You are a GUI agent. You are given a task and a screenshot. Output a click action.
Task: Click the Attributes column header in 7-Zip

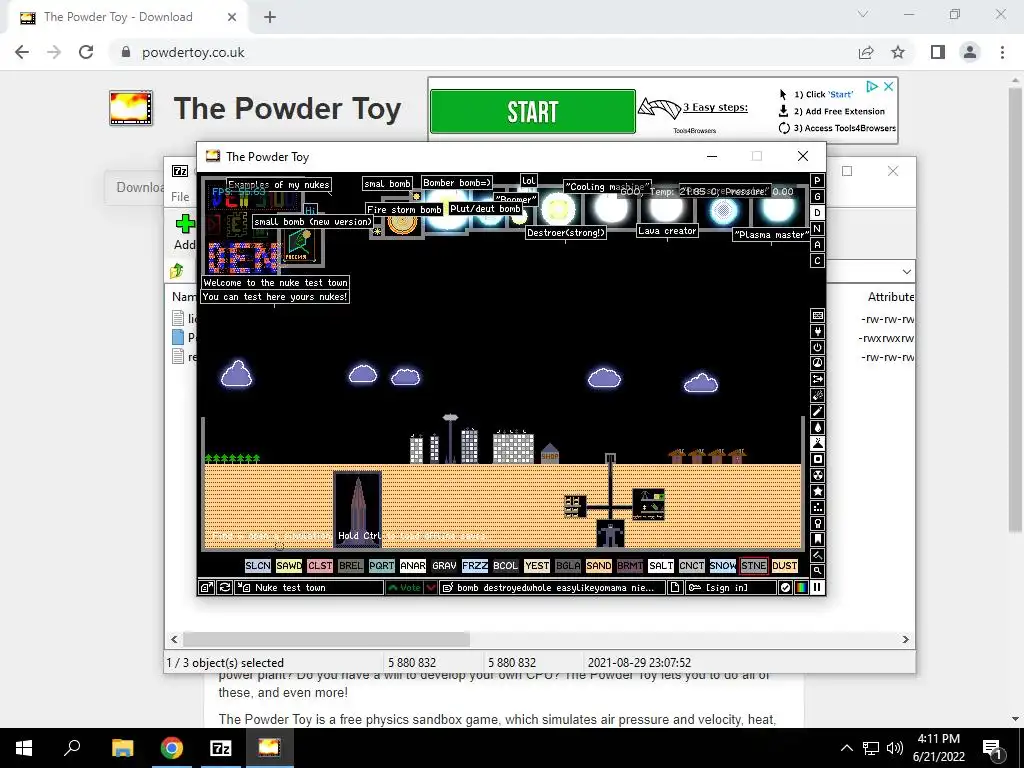(x=891, y=296)
